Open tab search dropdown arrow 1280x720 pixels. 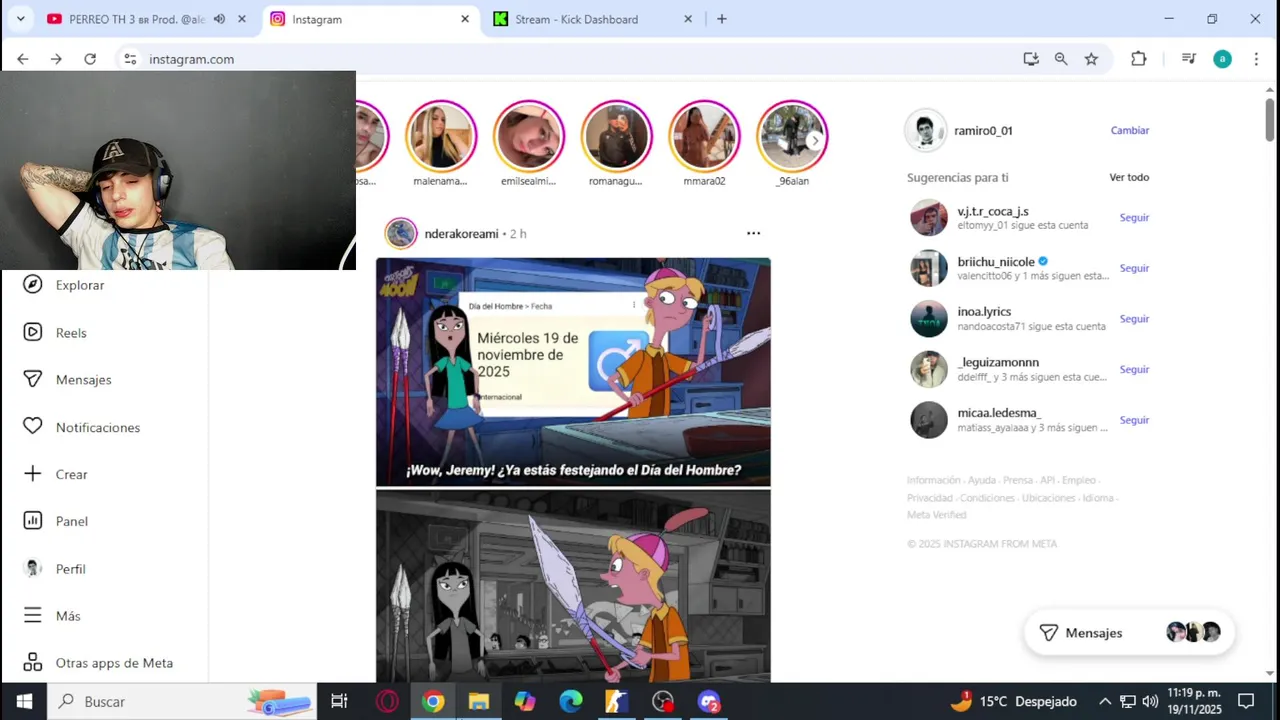(x=22, y=19)
